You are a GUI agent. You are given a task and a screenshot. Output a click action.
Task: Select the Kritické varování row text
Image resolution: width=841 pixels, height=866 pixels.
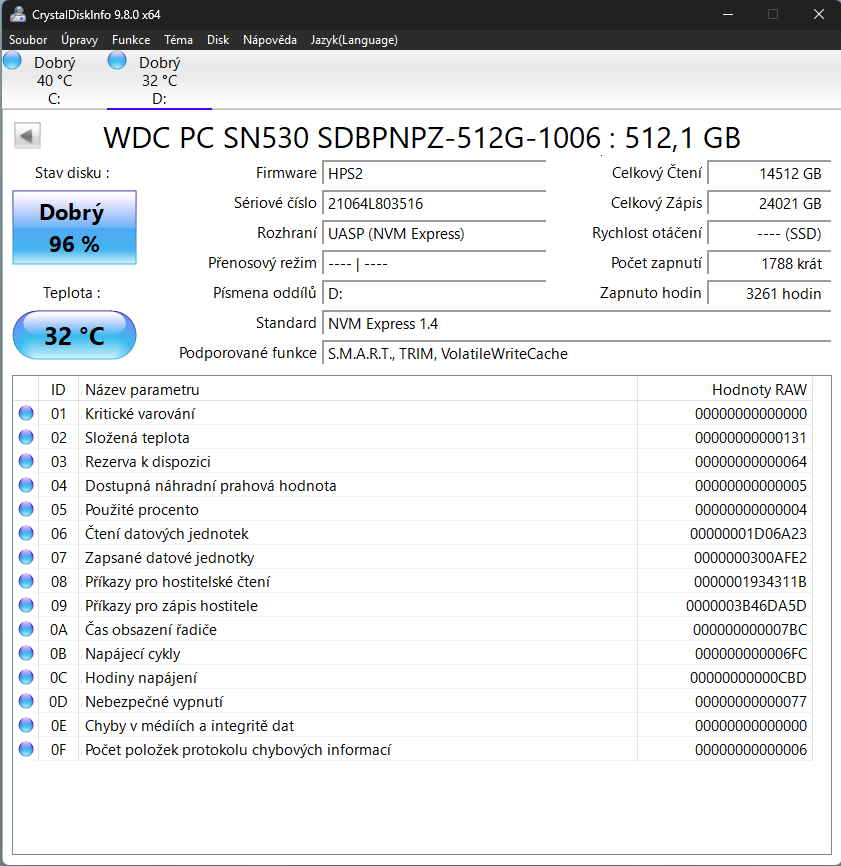tap(140, 414)
